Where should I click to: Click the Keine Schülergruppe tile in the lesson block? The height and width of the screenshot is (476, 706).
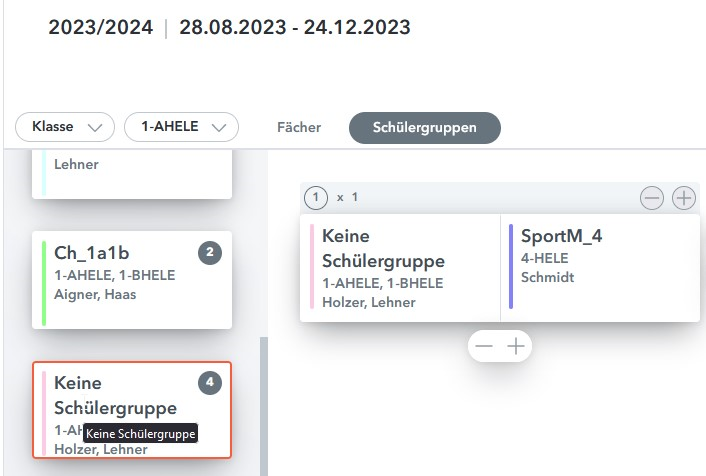pyautogui.click(x=400, y=267)
